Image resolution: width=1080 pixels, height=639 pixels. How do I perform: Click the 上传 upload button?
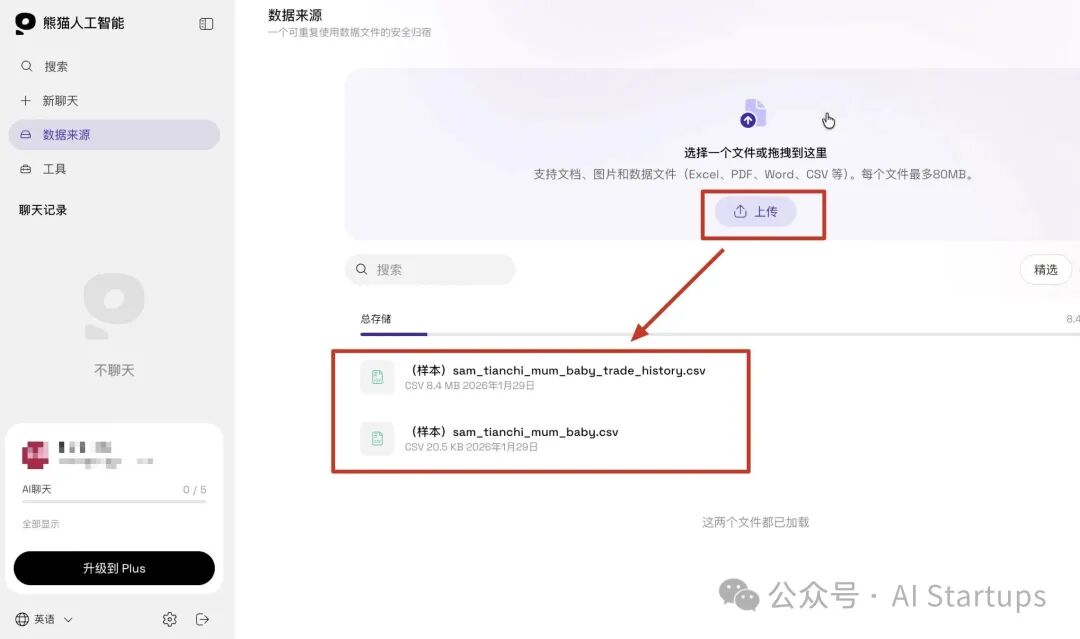(756, 211)
